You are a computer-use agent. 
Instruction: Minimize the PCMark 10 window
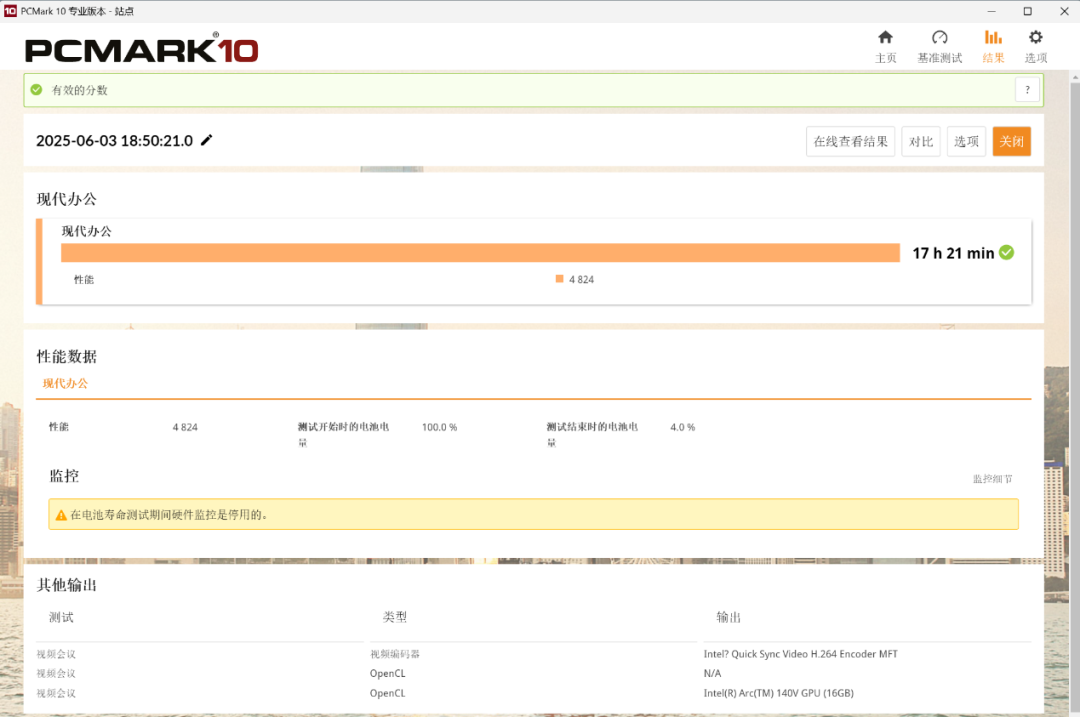pos(991,11)
